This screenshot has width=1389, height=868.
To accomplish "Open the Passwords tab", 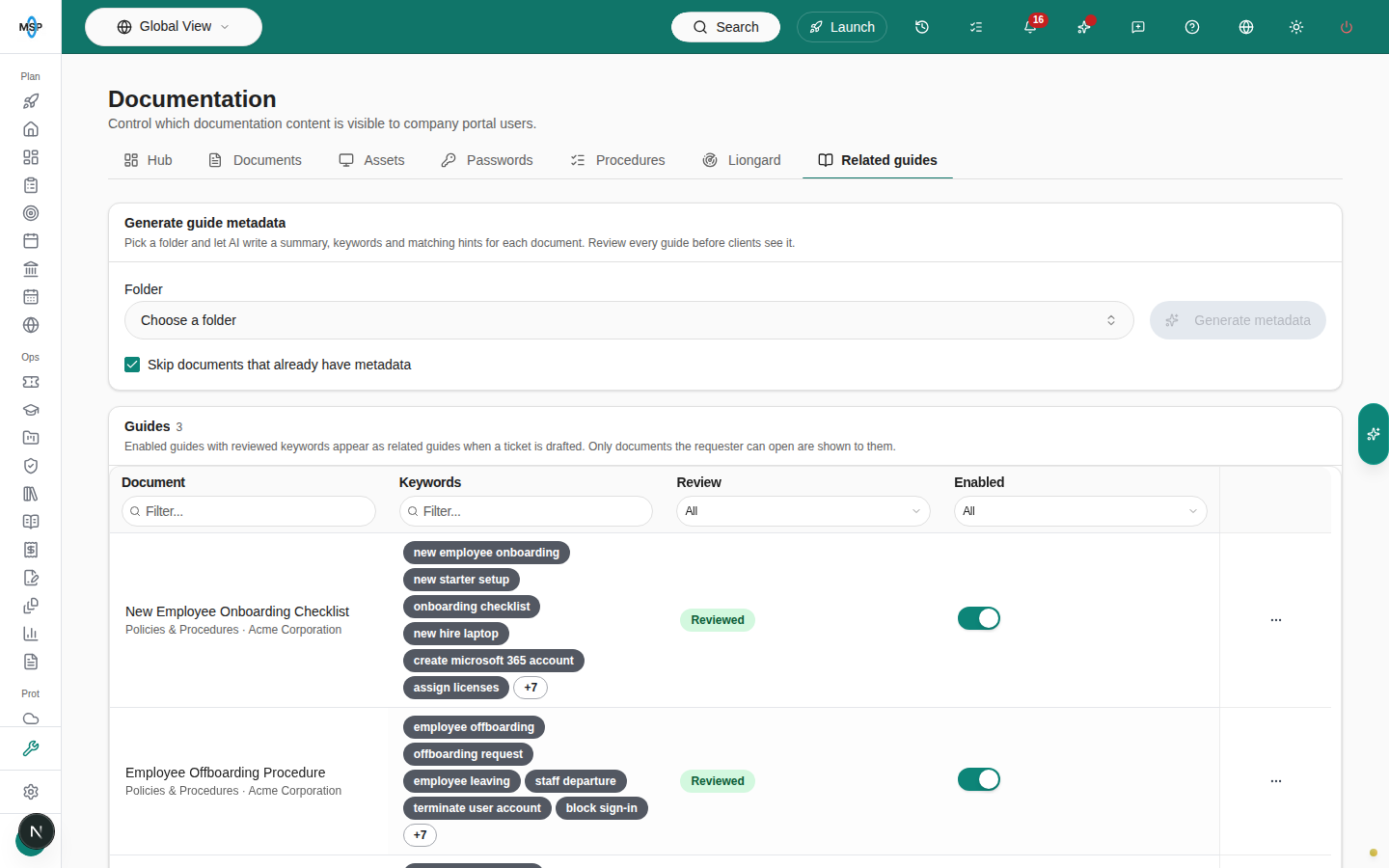I will pyautogui.click(x=487, y=160).
